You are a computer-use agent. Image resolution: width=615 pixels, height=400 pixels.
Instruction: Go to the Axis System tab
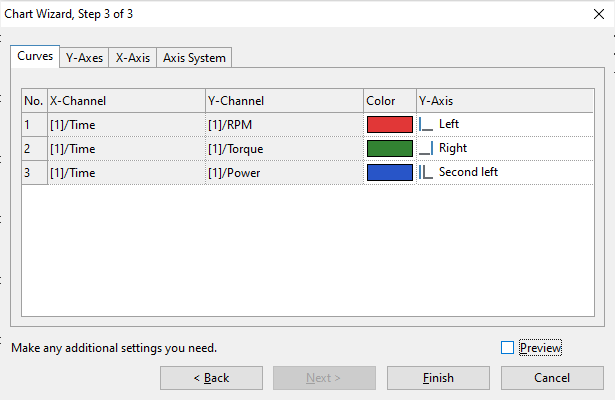click(x=195, y=58)
